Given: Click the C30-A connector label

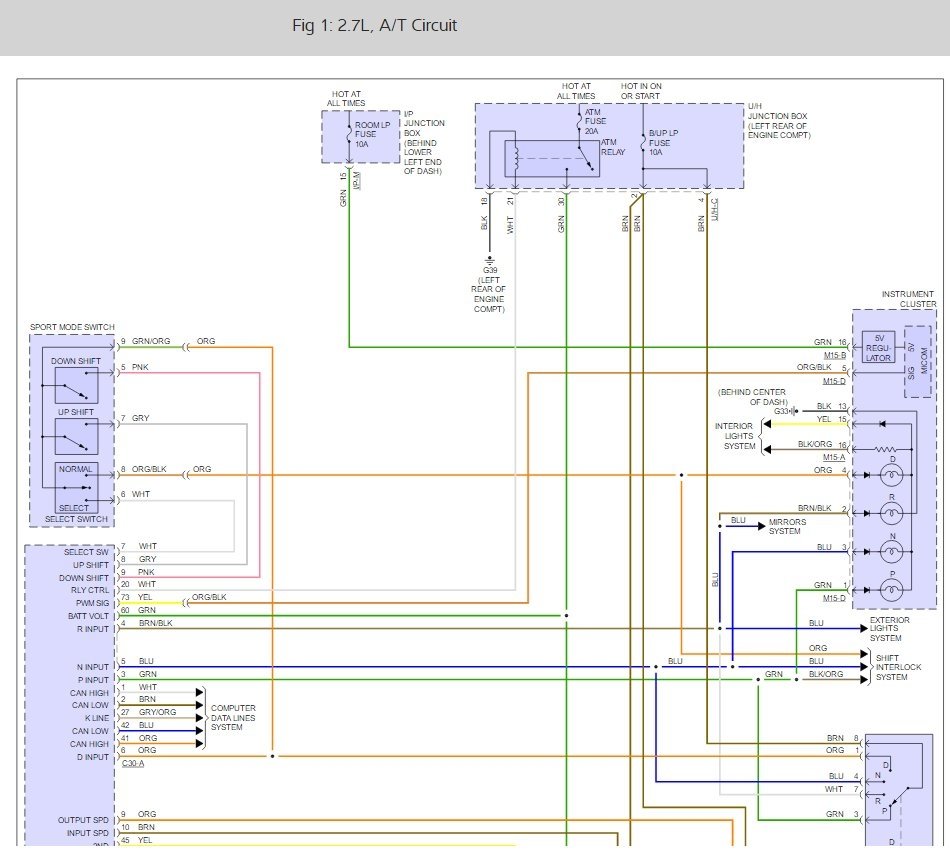Looking at the screenshot, I should (x=133, y=763).
